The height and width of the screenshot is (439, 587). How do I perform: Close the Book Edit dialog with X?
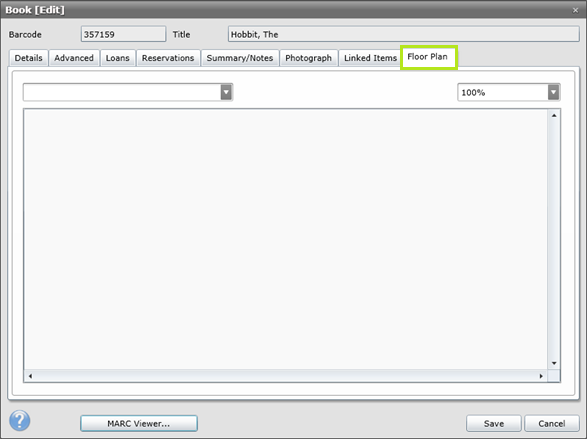[x=575, y=10]
